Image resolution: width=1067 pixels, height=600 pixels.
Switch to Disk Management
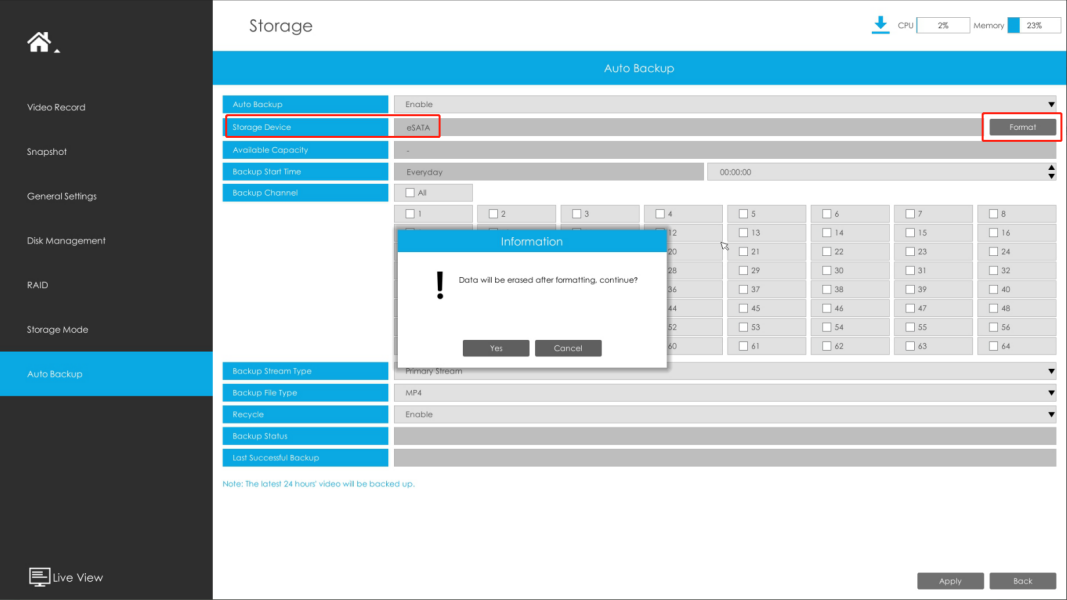tap(66, 241)
